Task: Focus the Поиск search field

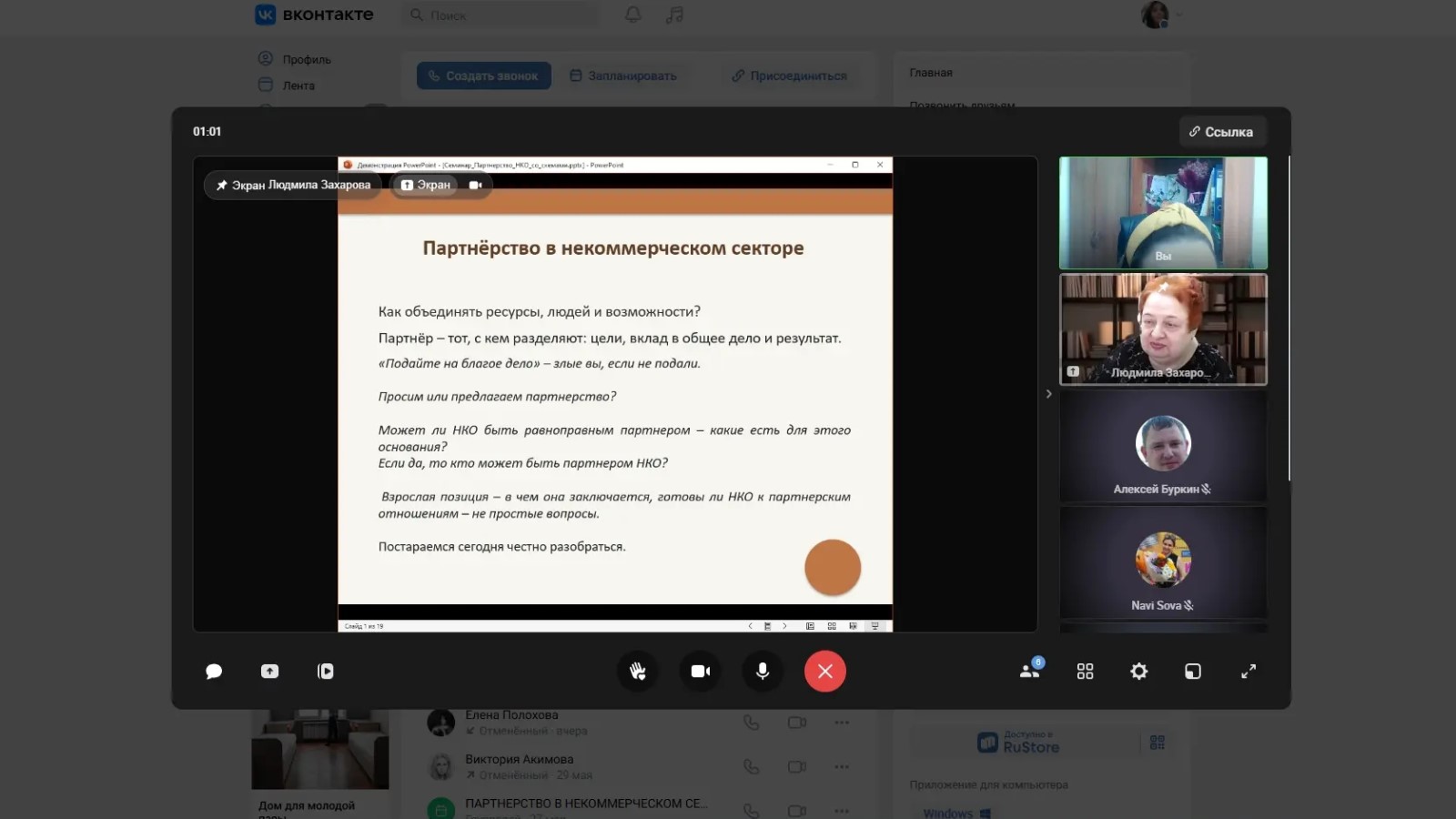Action: (x=501, y=15)
